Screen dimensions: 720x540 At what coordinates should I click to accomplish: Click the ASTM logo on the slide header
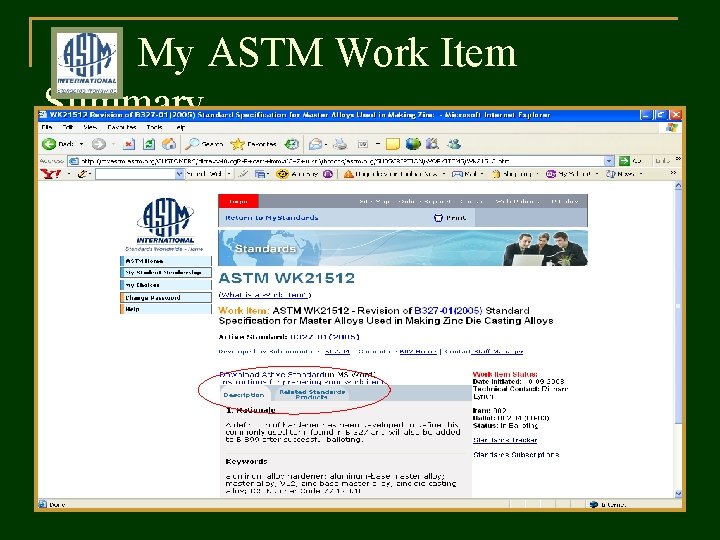[x=87, y=62]
